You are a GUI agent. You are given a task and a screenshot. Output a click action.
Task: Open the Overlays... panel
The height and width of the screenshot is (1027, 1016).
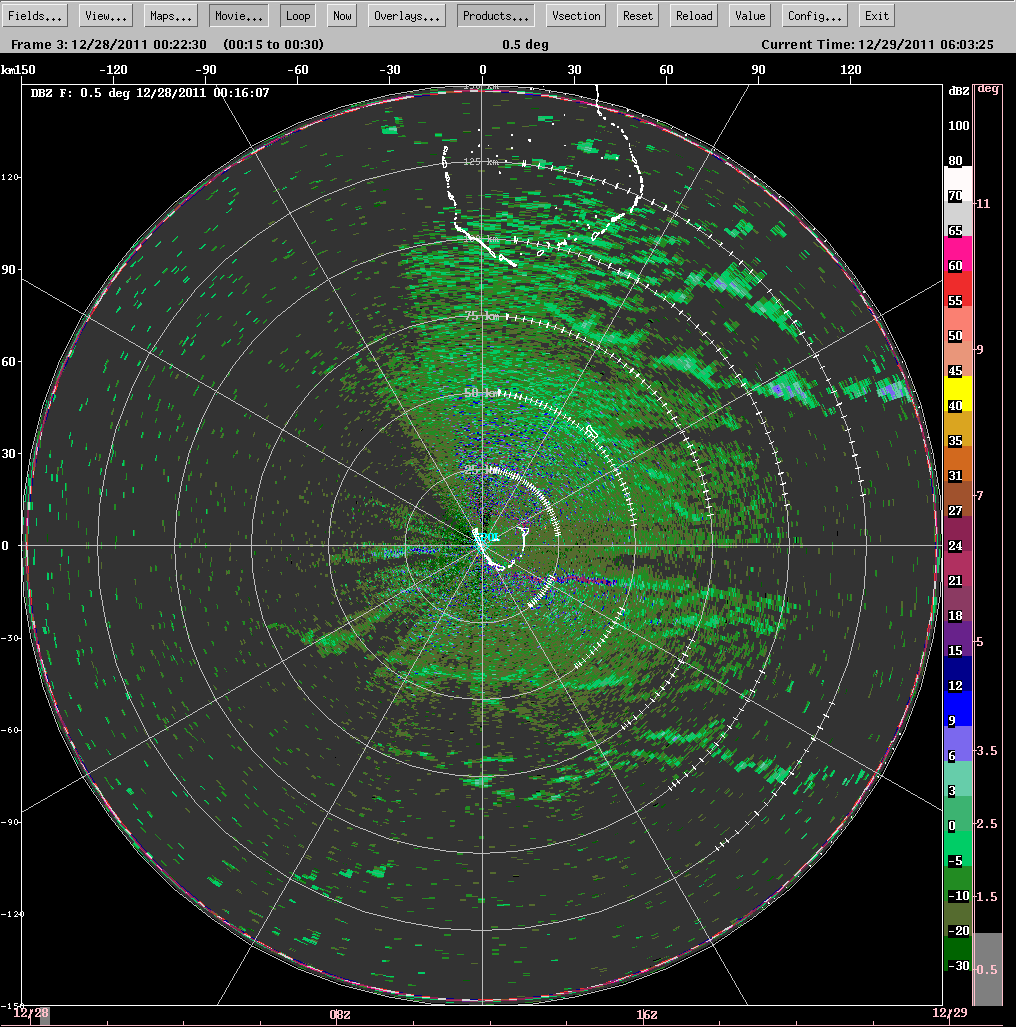[x=407, y=16]
